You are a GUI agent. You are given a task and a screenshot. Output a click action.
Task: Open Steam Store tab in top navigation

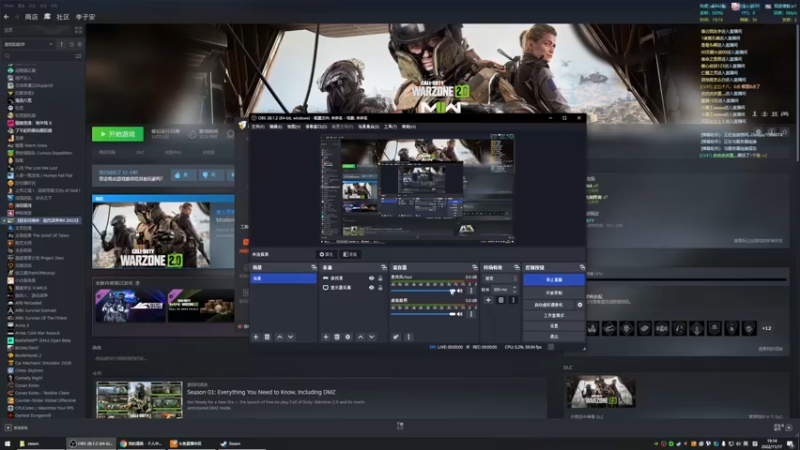point(31,17)
